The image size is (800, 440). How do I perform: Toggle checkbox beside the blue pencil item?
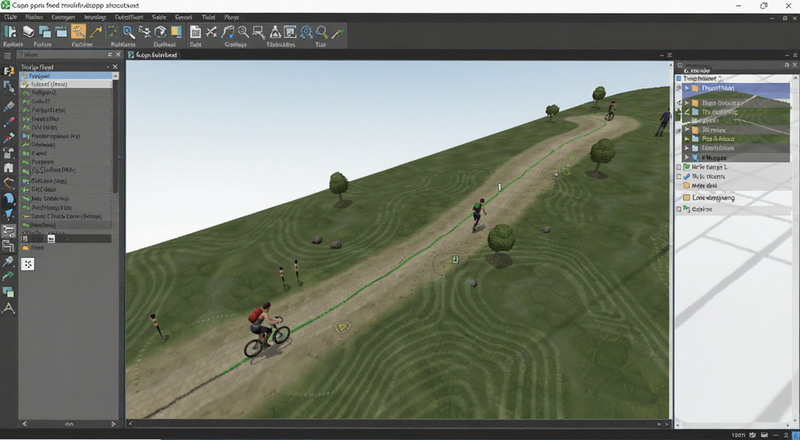[679, 176]
